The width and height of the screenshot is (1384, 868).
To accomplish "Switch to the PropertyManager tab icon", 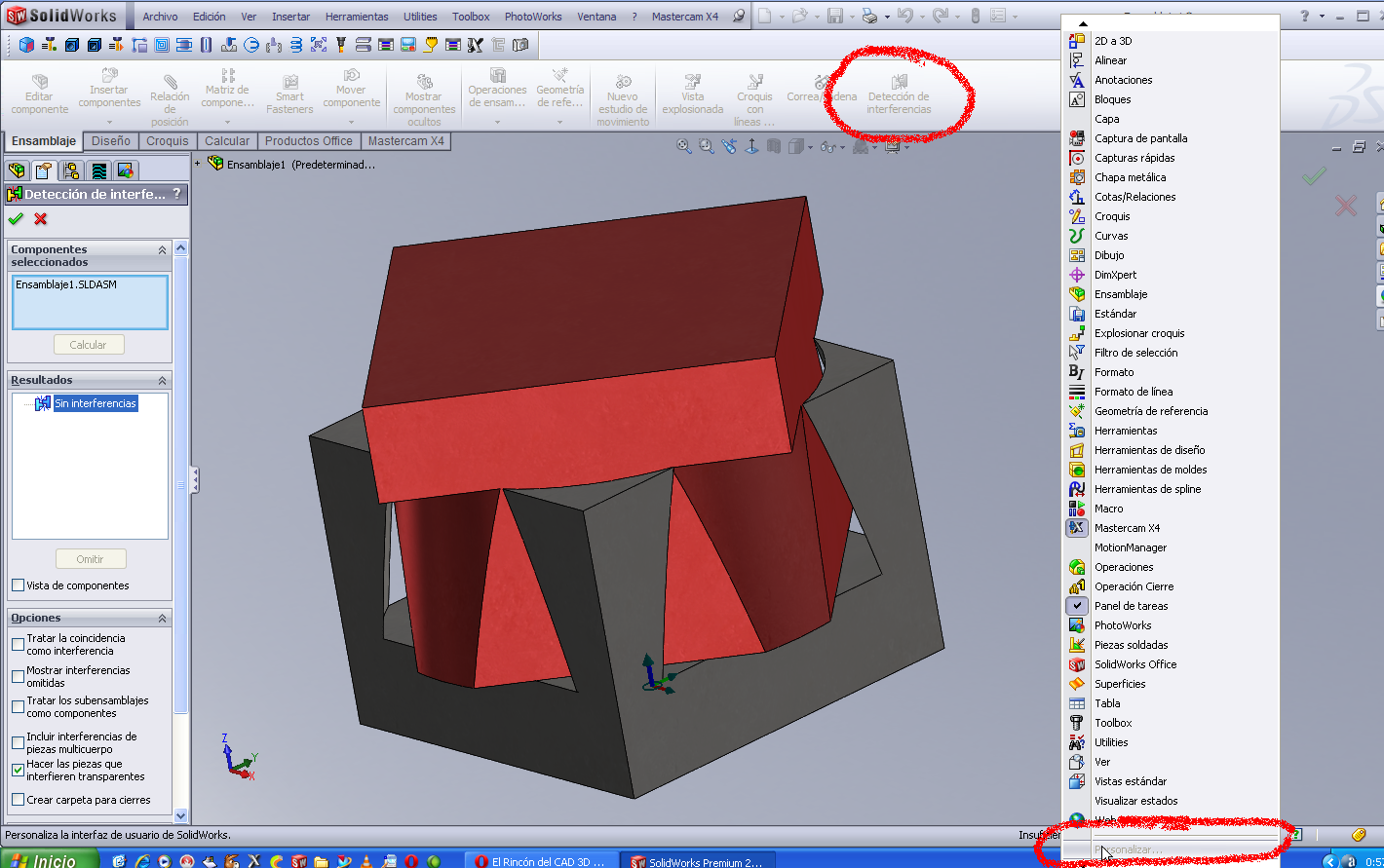I will [44, 170].
